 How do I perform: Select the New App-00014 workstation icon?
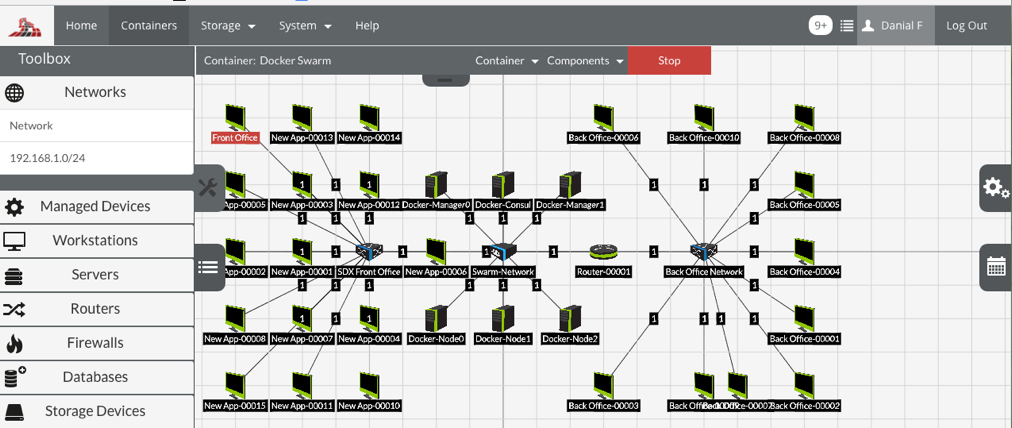pos(369,117)
